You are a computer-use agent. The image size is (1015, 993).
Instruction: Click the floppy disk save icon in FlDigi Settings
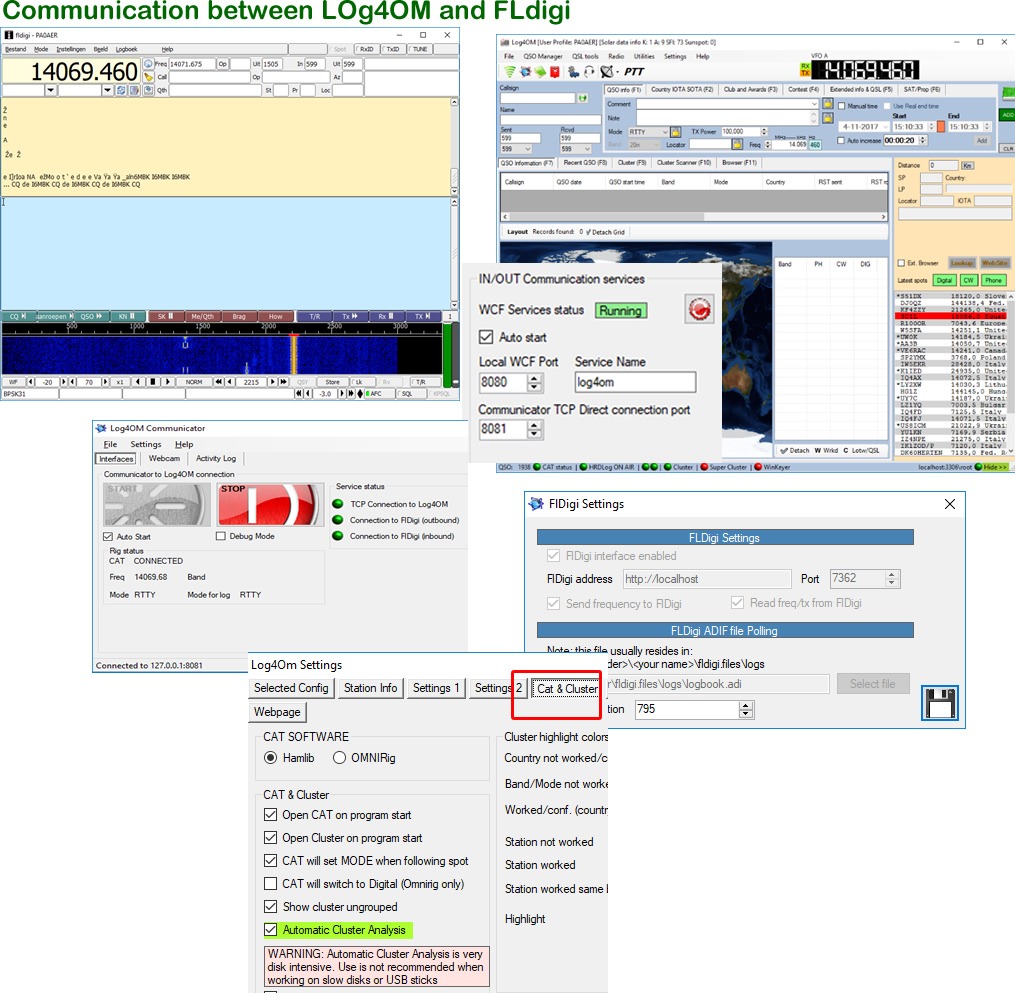(940, 703)
